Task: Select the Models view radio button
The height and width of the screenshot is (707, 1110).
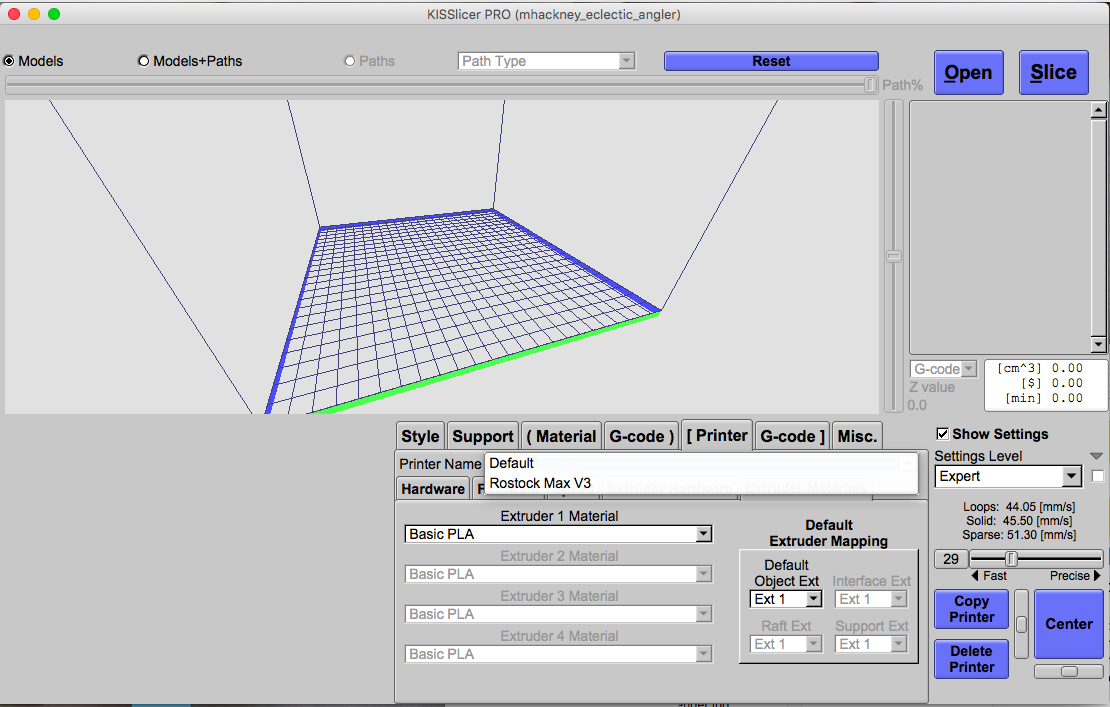Action: (x=9, y=61)
